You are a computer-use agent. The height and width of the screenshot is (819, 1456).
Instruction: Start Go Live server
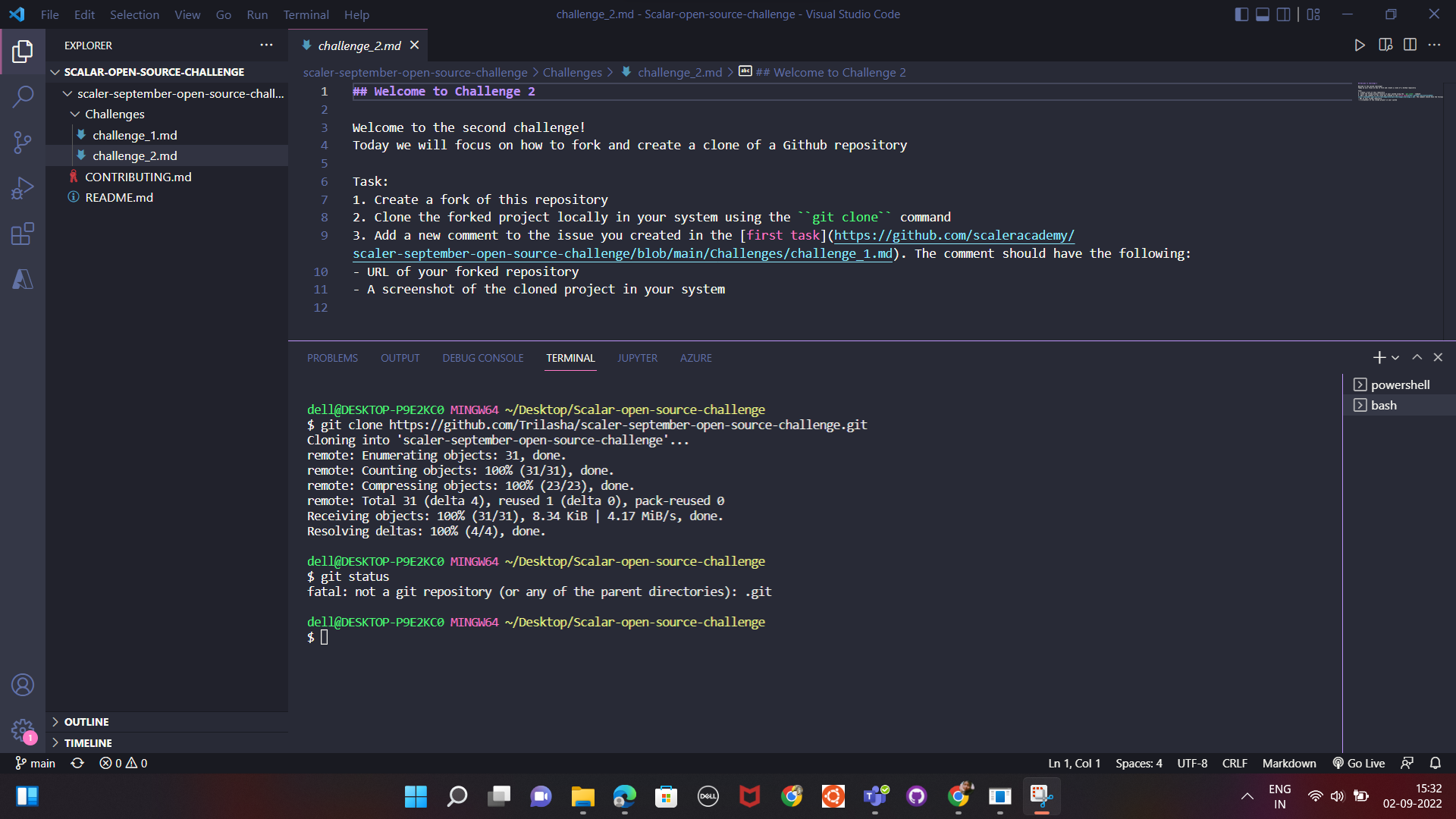coord(1358,764)
